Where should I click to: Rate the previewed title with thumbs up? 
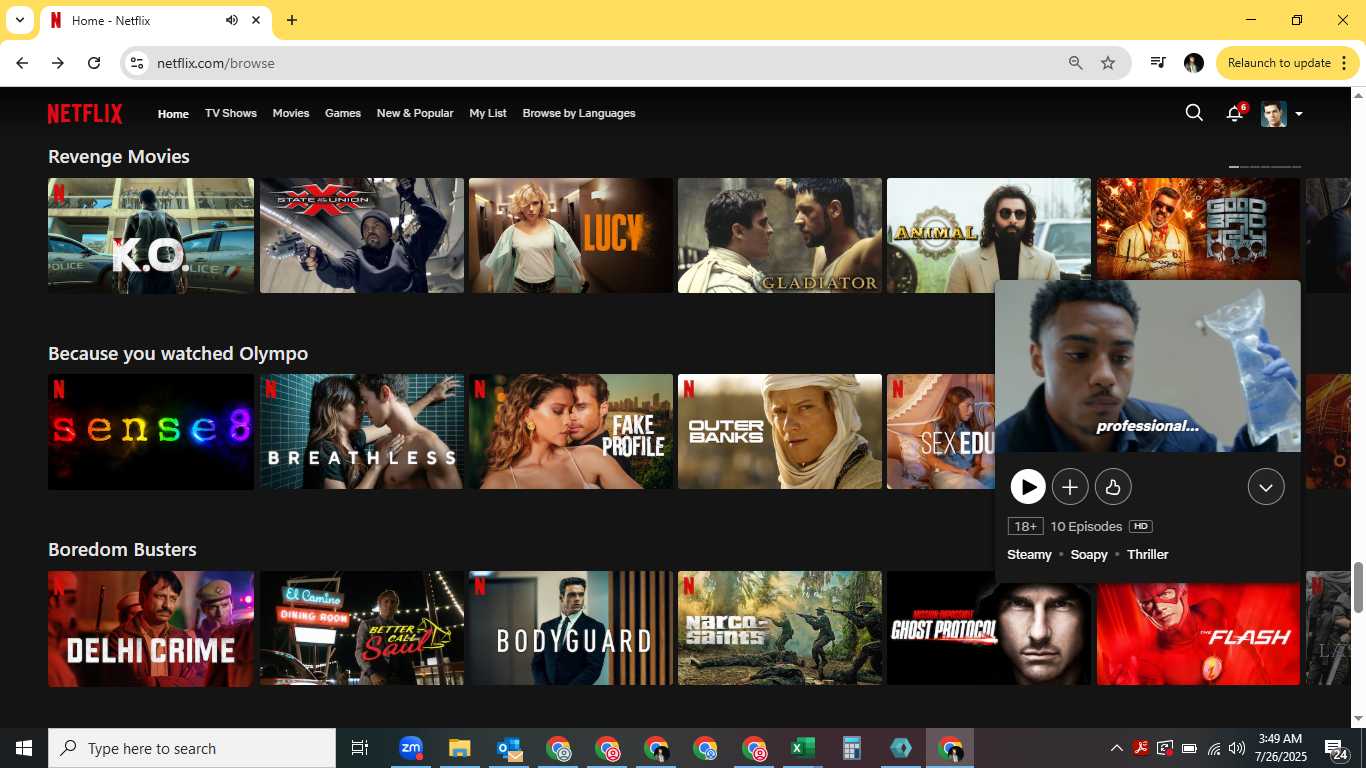(1112, 487)
